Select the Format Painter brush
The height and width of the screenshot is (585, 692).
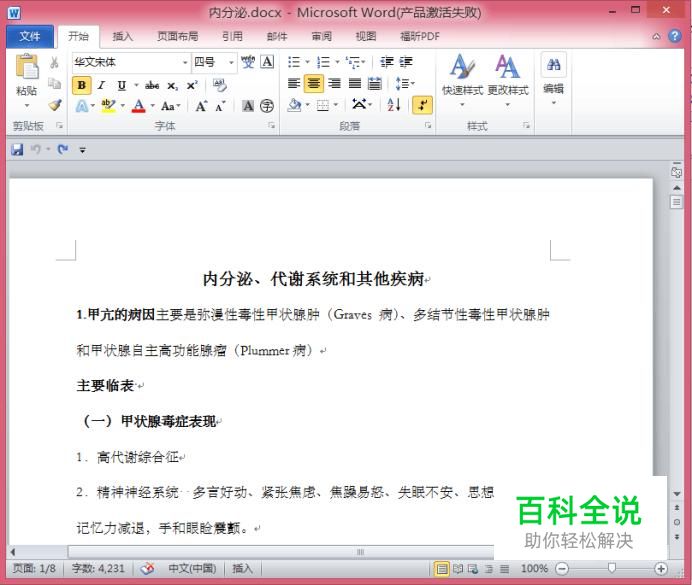coord(55,105)
